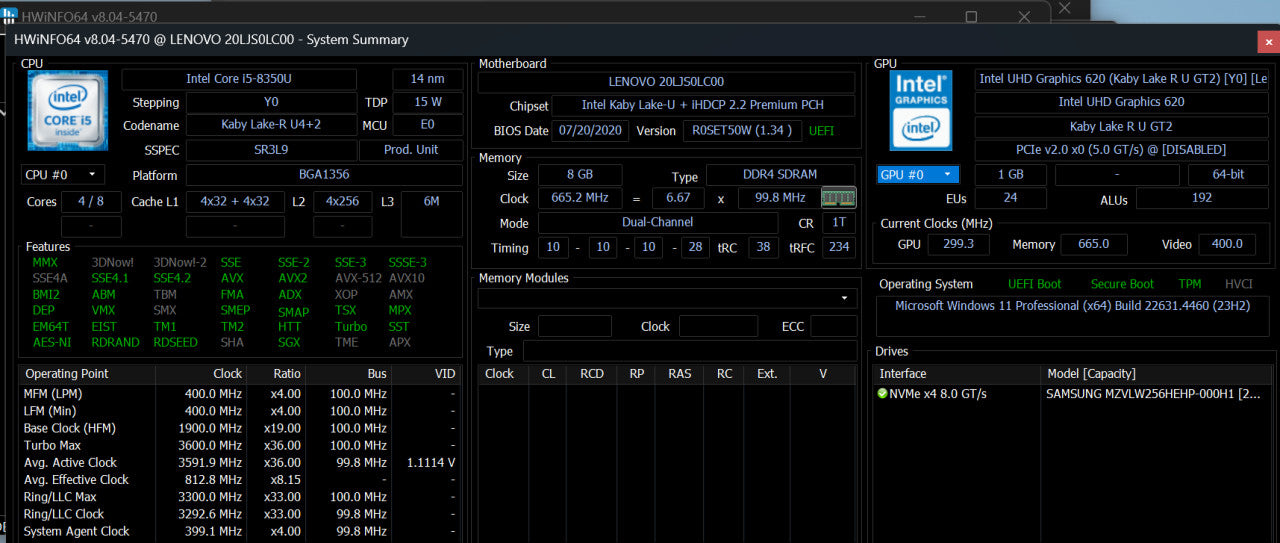Click the Cores 4 / 8 value
The width and height of the screenshot is (1280, 543).
[x=91, y=201]
